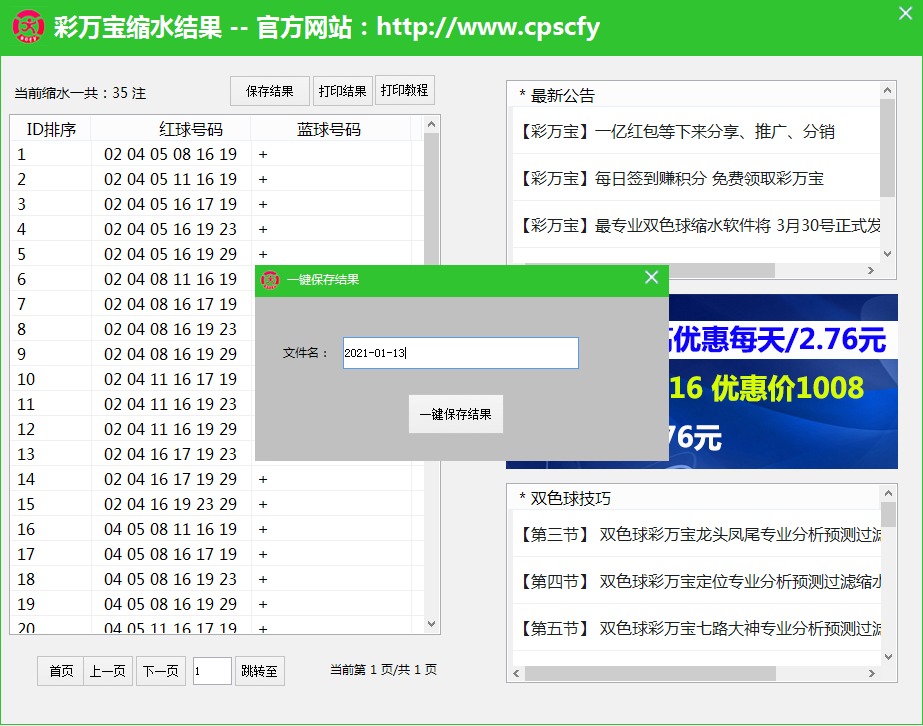Click the logo icon in save dialog

[x=270, y=280]
